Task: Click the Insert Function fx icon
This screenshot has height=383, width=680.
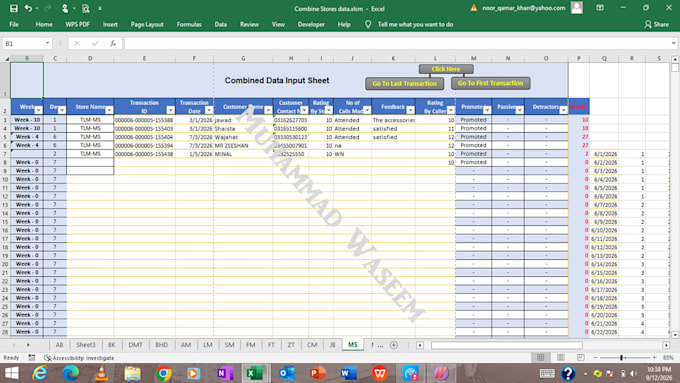Action: [x=113, y=43]
